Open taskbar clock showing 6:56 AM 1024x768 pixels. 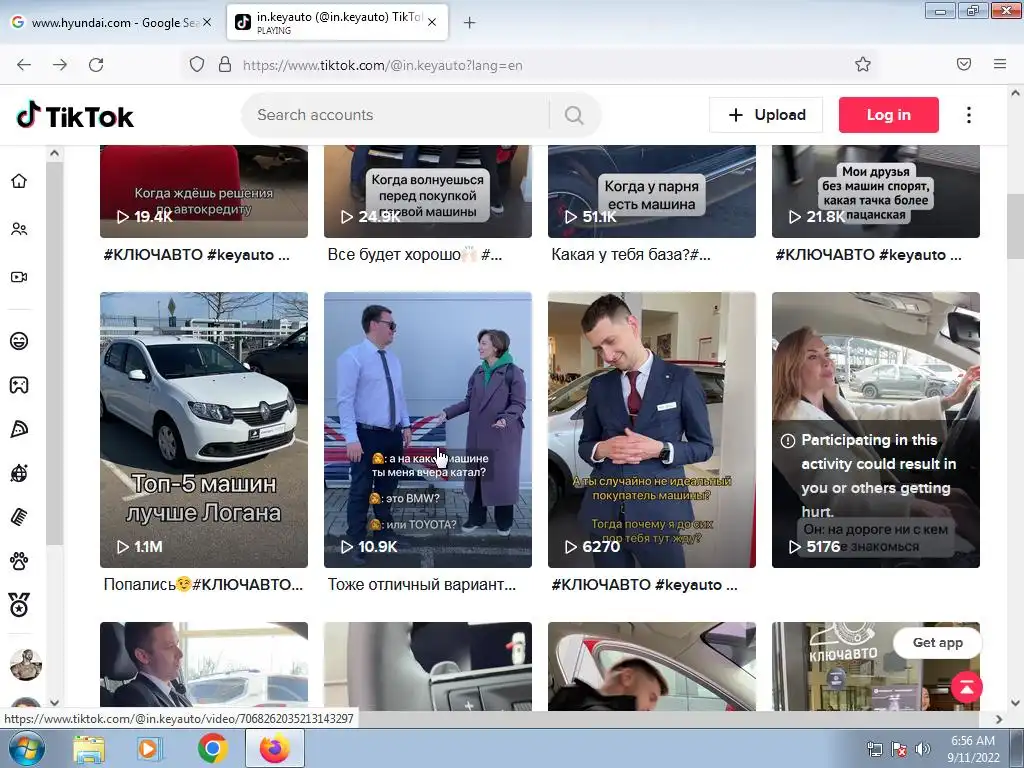coord(974,749)
